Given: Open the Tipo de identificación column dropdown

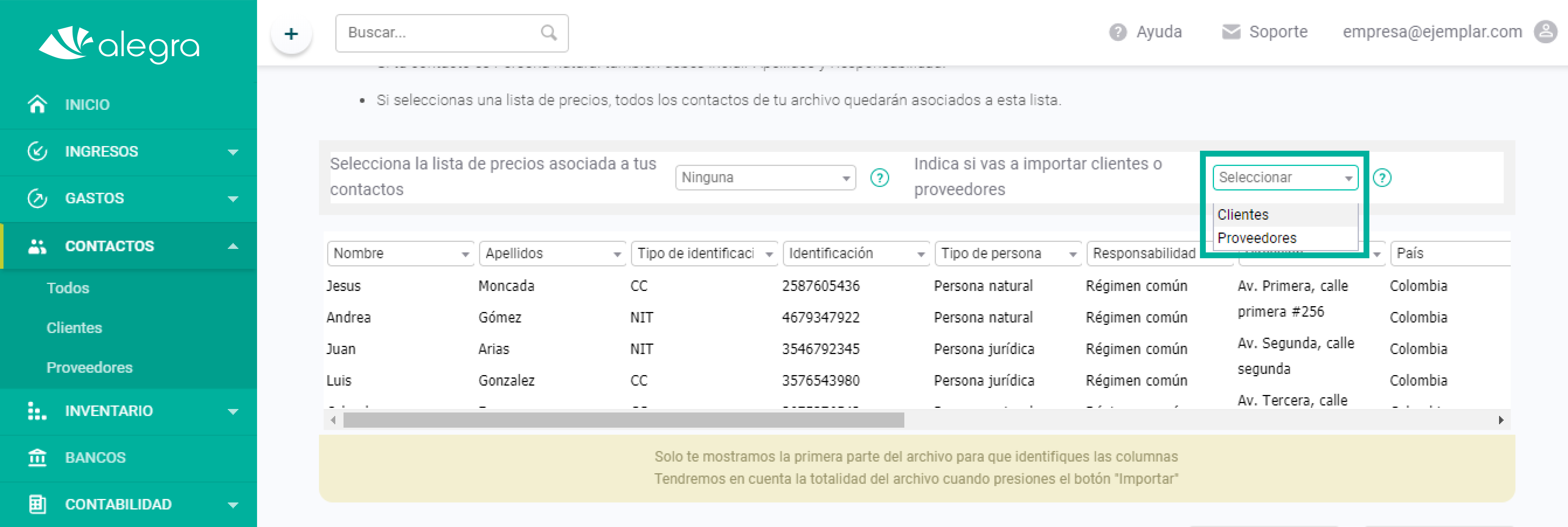Looking at the screenshot, I should click(704, 253).
